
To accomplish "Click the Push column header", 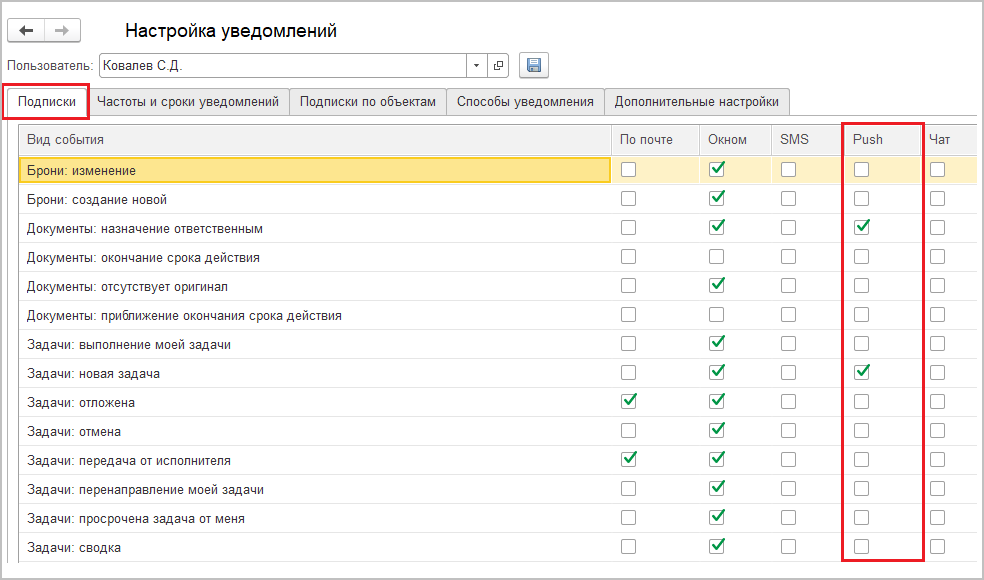I will [x=867, y=139].
